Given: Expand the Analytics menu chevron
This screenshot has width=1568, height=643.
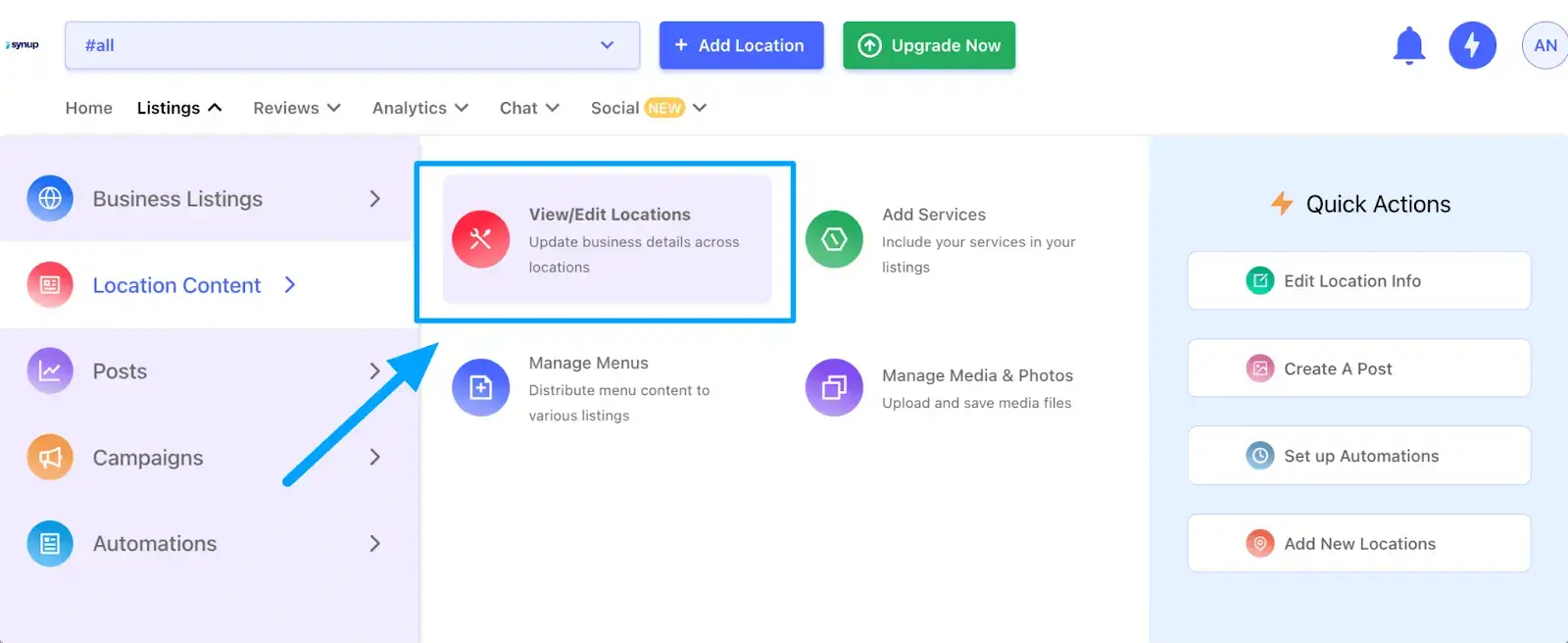Looking at the screenshot, I should click(x=462, y=108).
